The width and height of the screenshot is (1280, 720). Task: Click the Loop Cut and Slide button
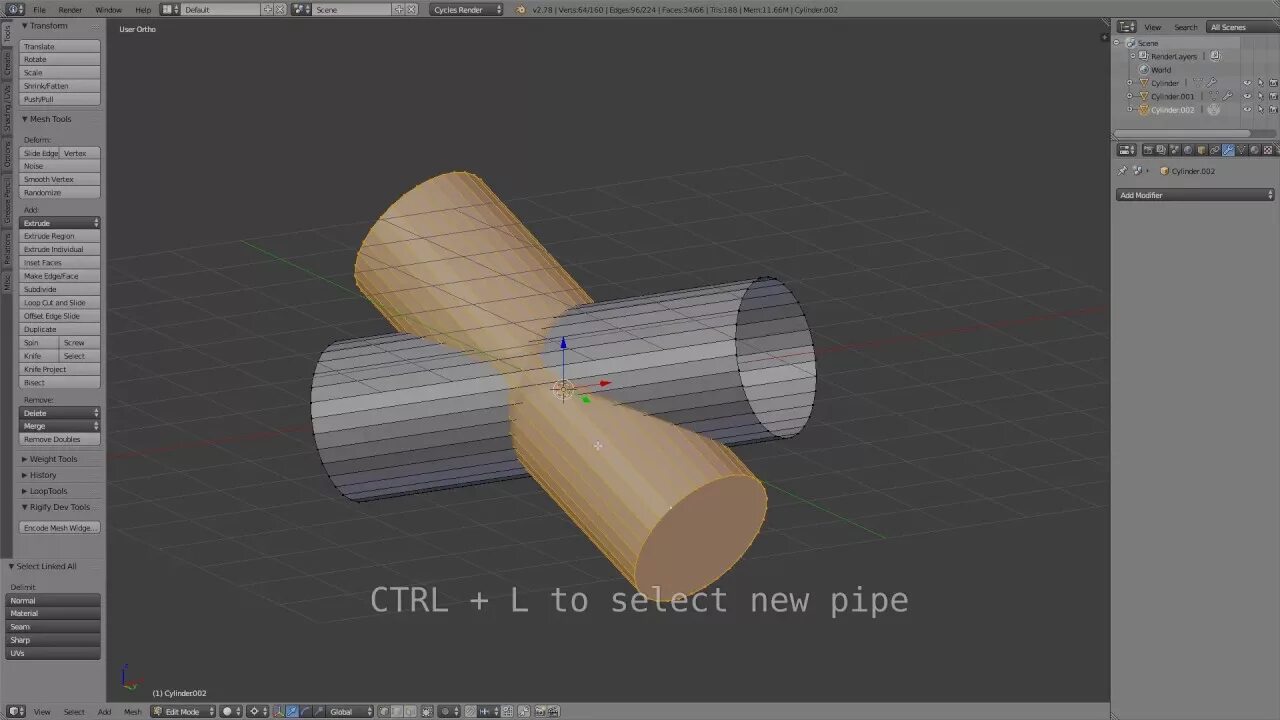tap(60, 303)
